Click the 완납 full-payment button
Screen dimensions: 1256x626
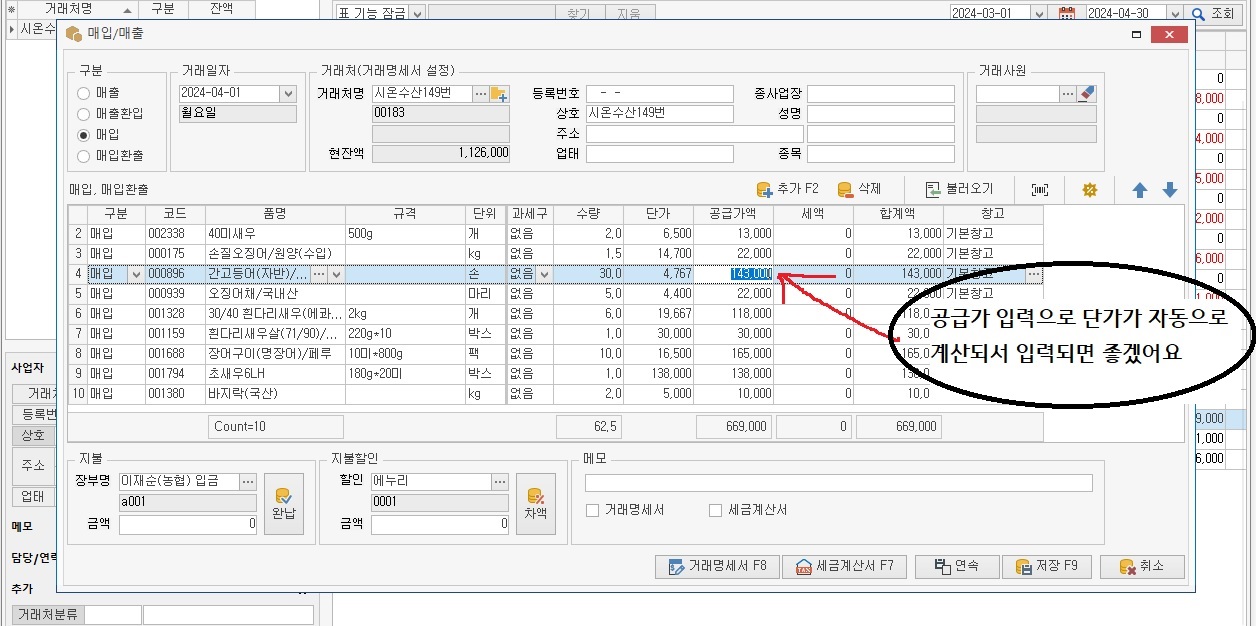tap(283, 503)
